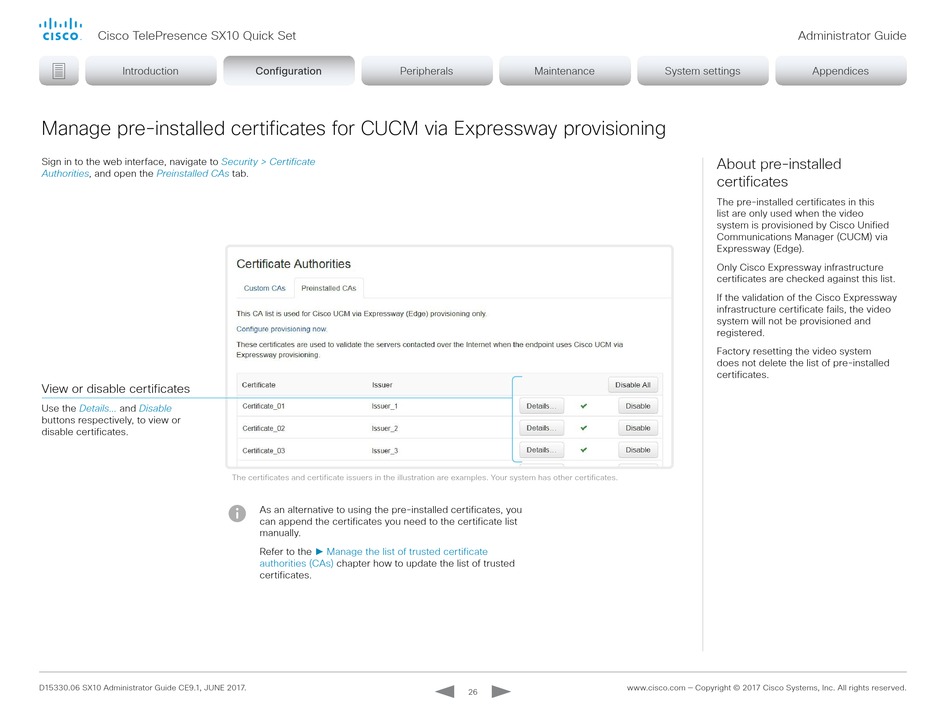
Task: Click green checkmark for Certificate_02
Action: 583,428
